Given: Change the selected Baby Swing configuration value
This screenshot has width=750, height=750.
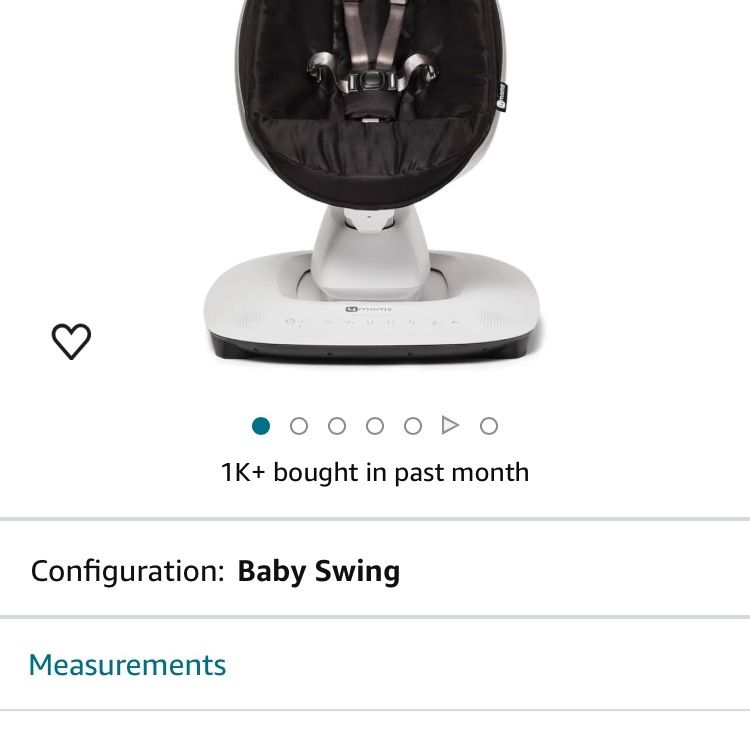Looking at the screenshot, I should 319,571.
